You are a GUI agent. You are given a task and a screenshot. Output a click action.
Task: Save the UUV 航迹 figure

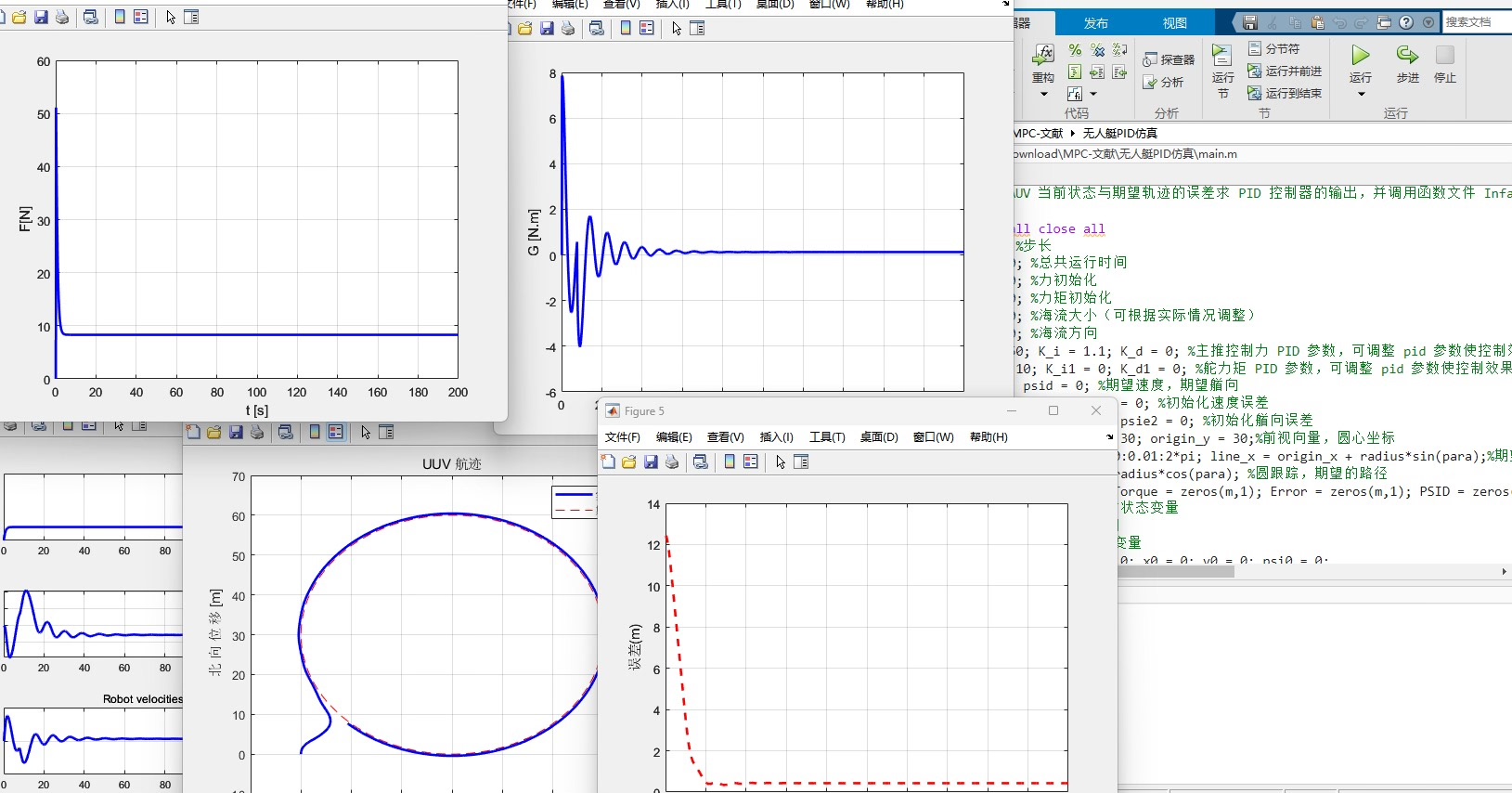coord(236,432)
